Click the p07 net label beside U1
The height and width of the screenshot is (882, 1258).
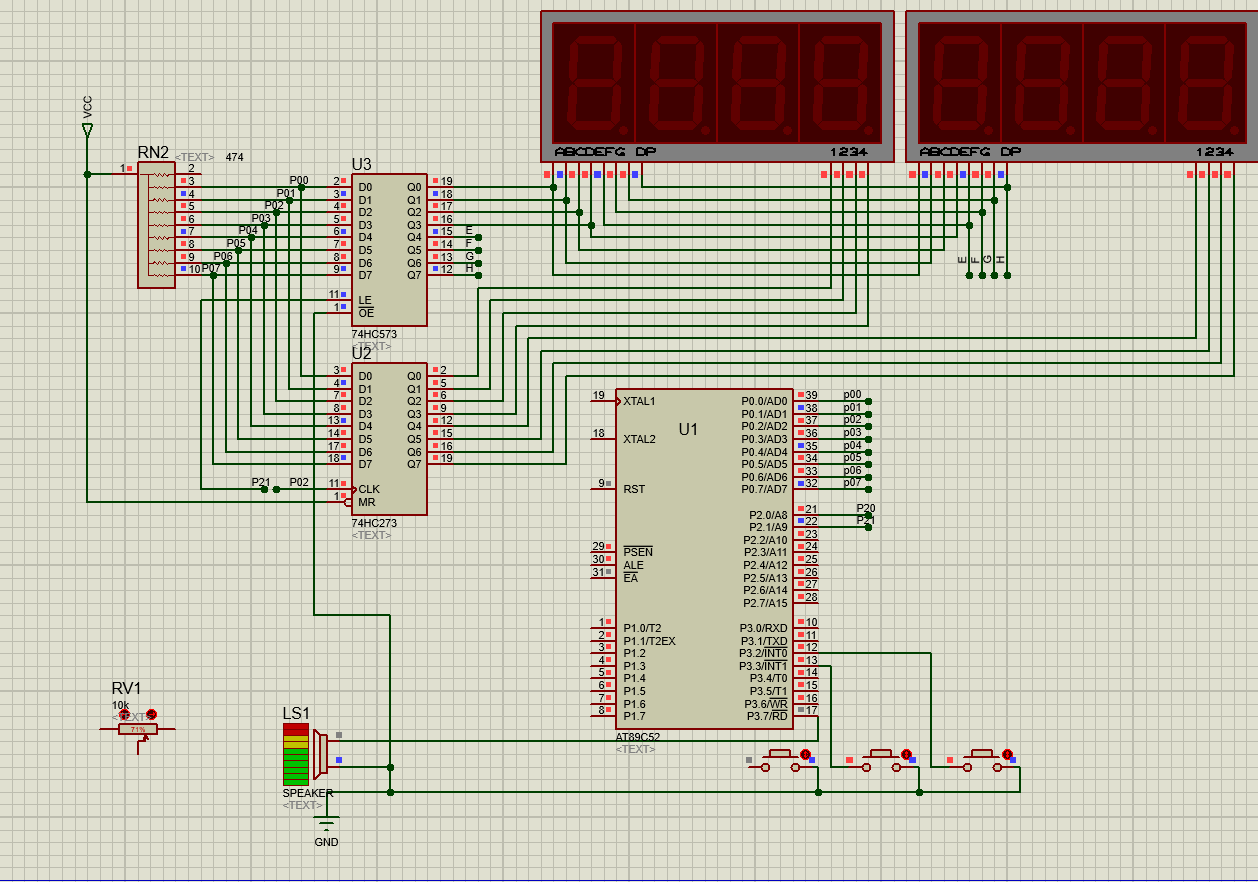tap(852, 483)
